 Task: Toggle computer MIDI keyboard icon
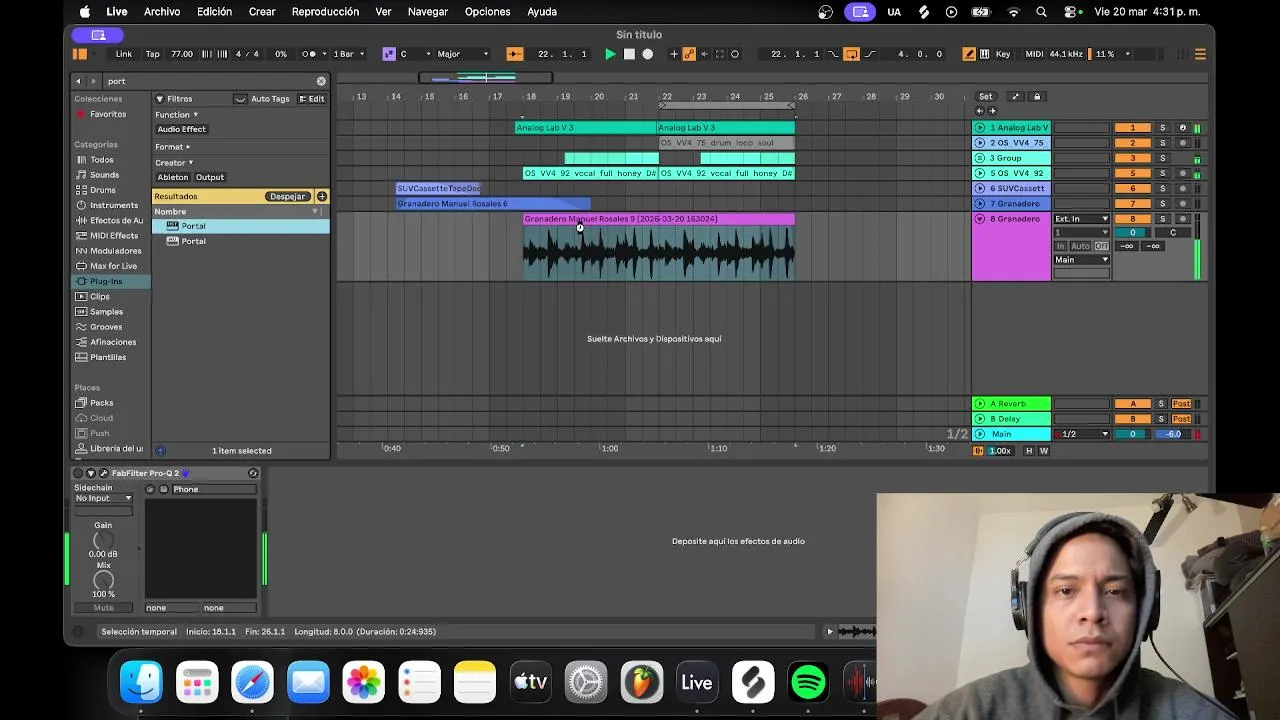(985, 54)
